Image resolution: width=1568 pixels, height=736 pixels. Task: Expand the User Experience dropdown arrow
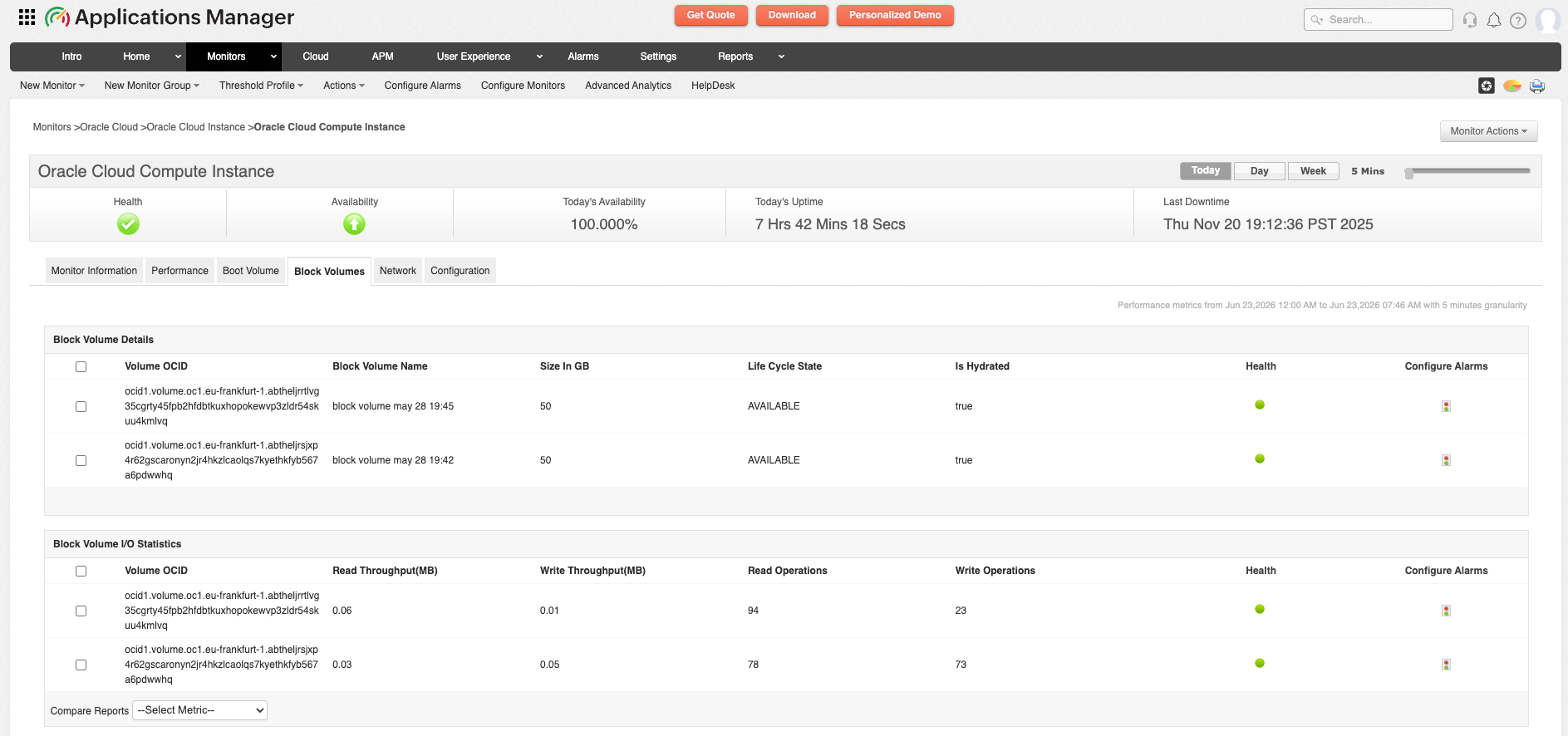(x=539, y=56)
